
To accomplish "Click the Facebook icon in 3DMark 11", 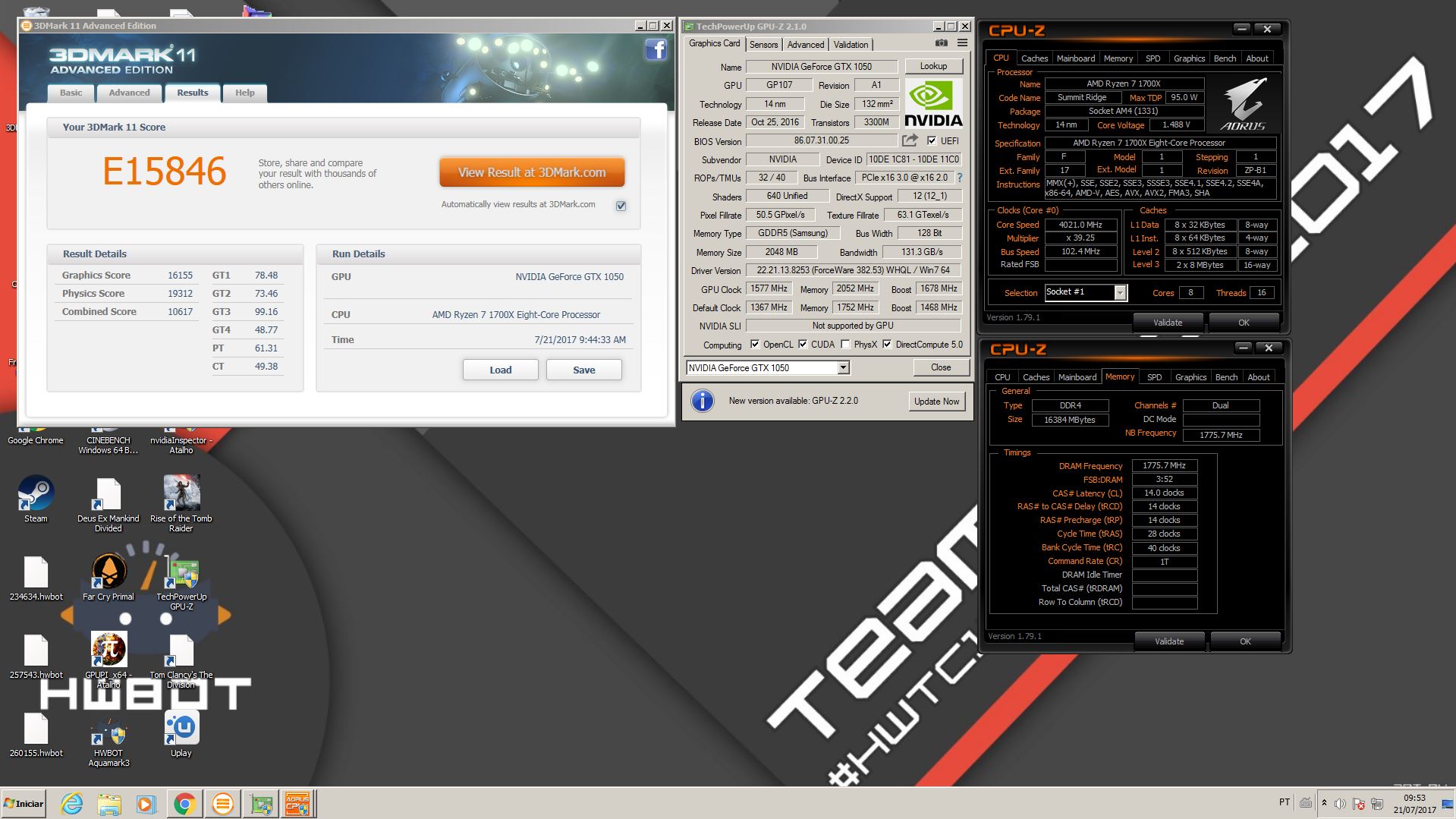I will coord(656,50).
